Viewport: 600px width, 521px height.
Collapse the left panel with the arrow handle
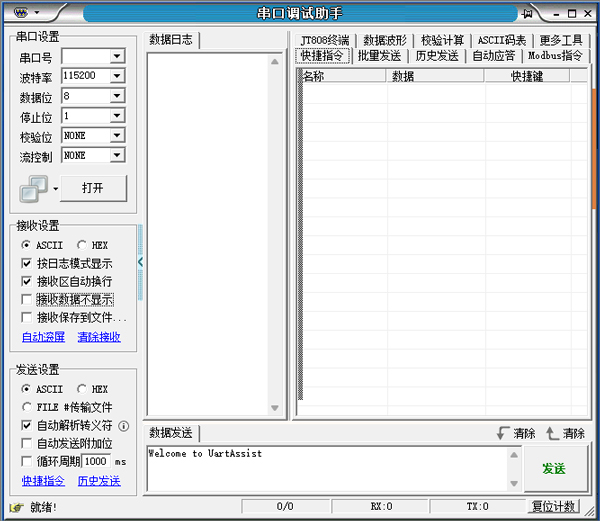click(141, 262)
